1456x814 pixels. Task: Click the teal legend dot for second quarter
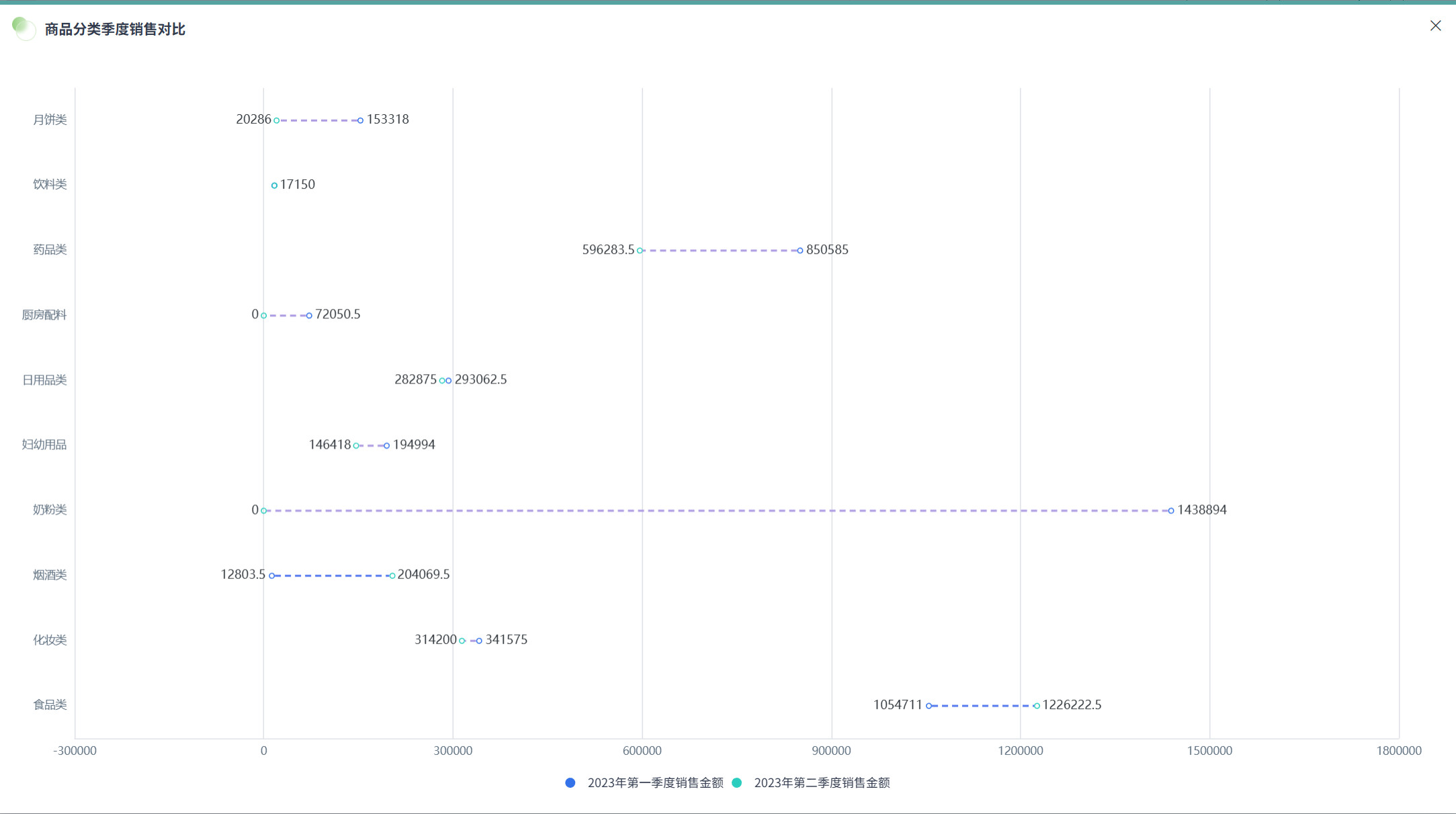(736, 782)
